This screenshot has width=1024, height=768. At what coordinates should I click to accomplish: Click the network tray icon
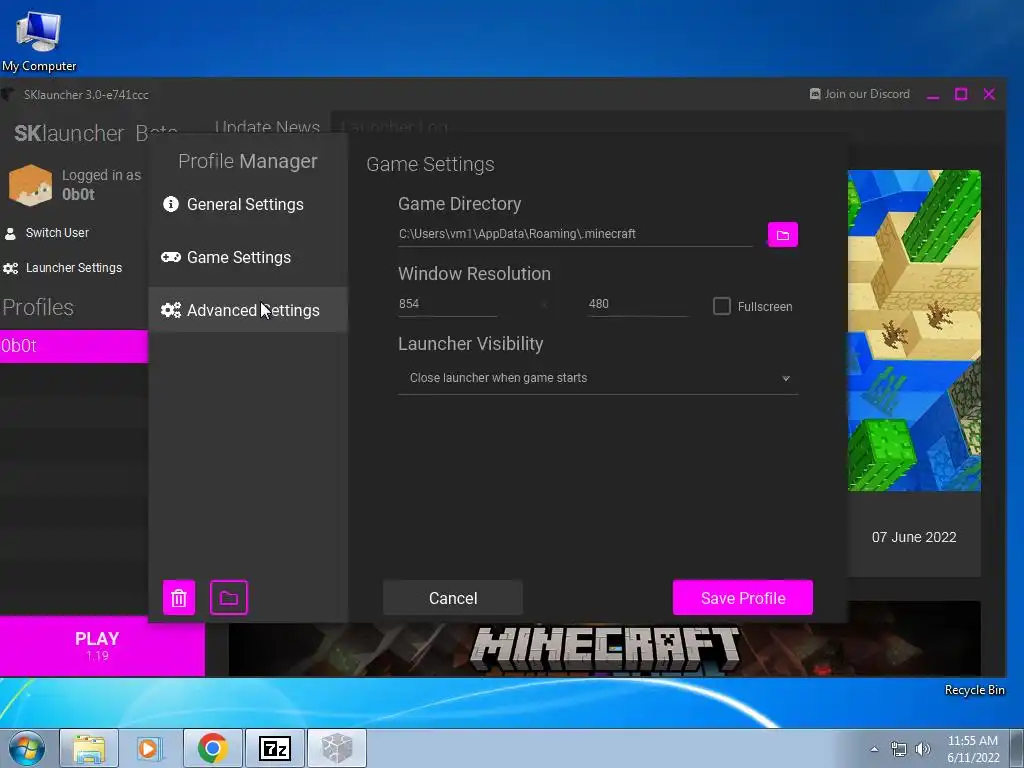click(899, 749)
